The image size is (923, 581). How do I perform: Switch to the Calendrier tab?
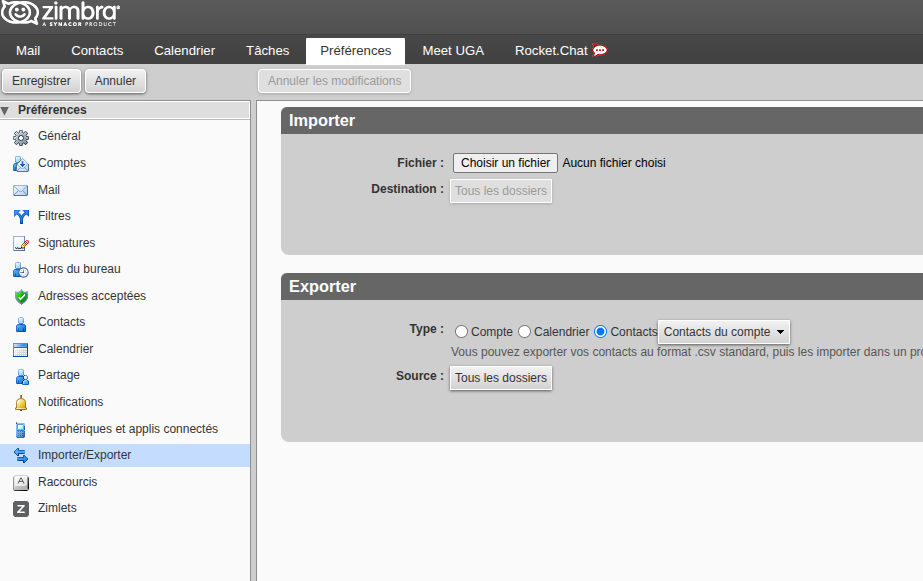(x=184, y=51)
